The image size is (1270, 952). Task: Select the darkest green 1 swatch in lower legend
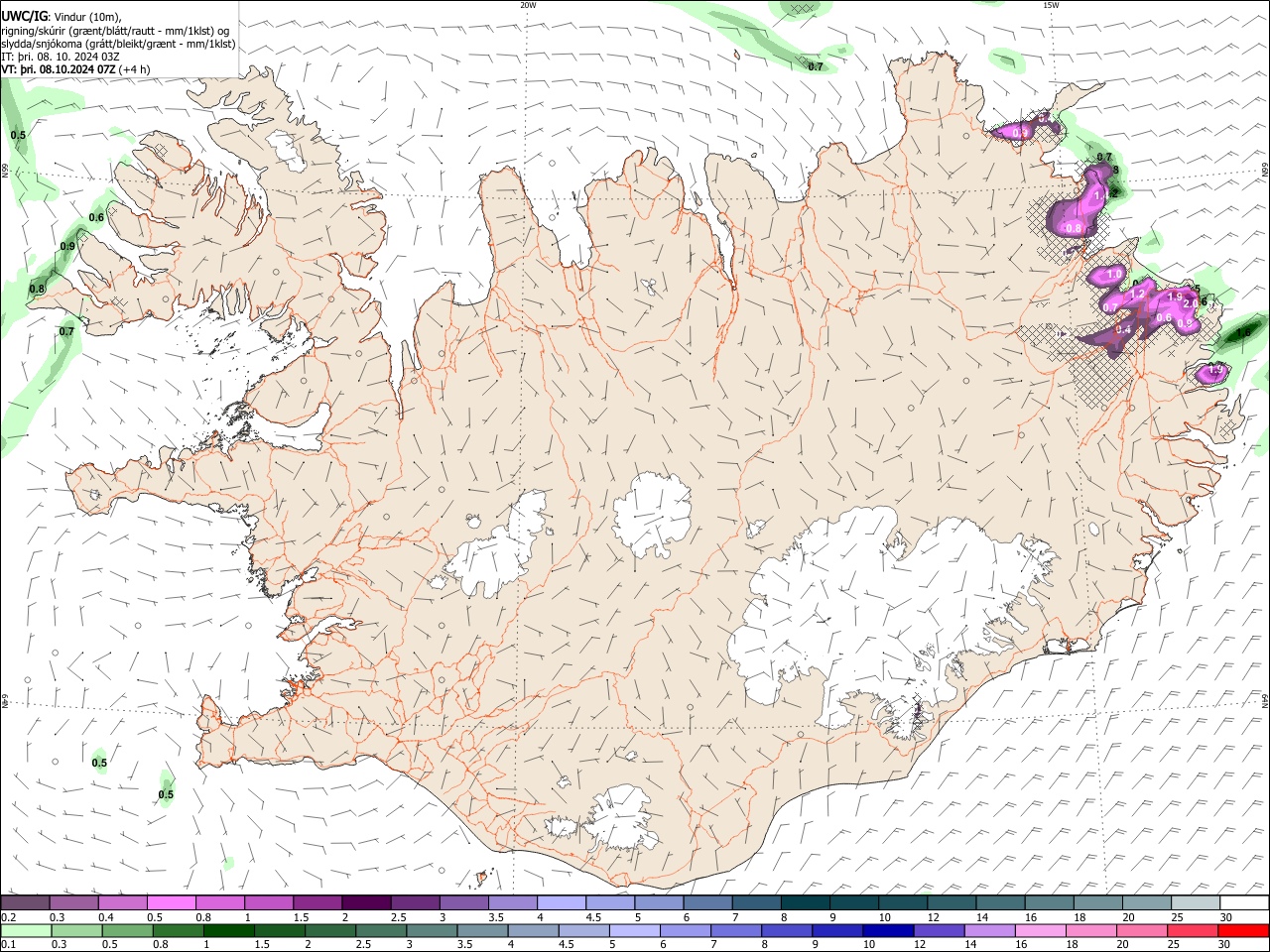coord(228,930)
